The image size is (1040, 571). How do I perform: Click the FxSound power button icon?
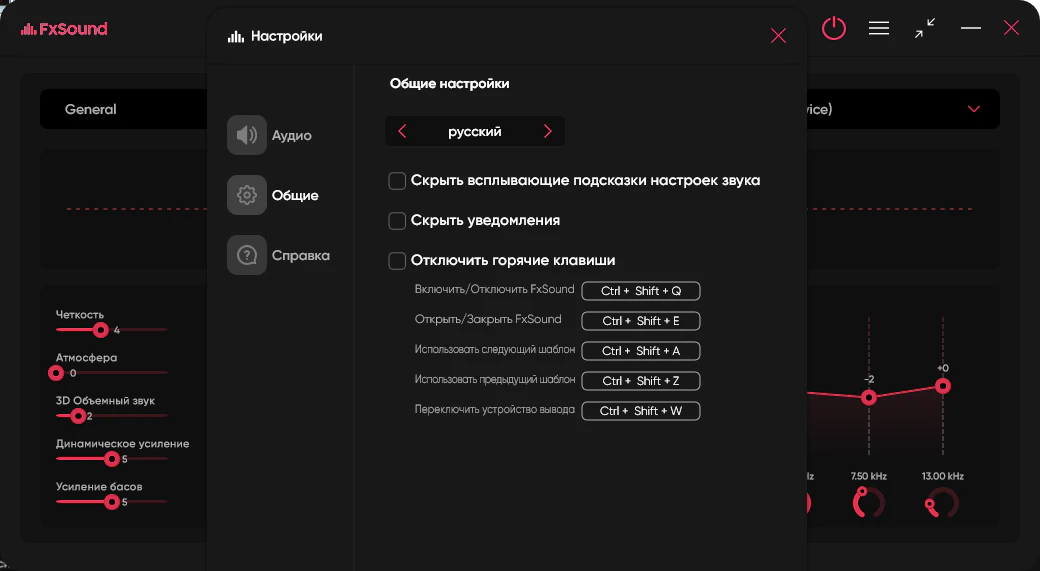[834, 29]
